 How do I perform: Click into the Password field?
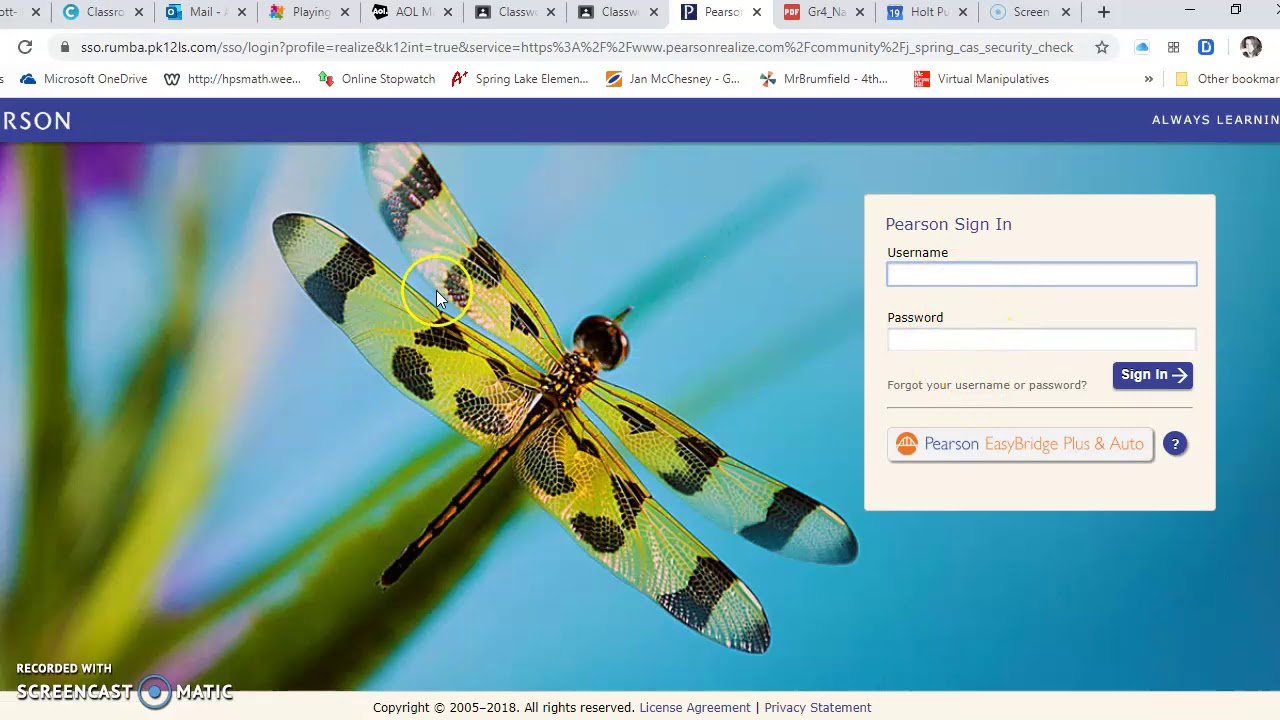click(x=1041, y=339)
